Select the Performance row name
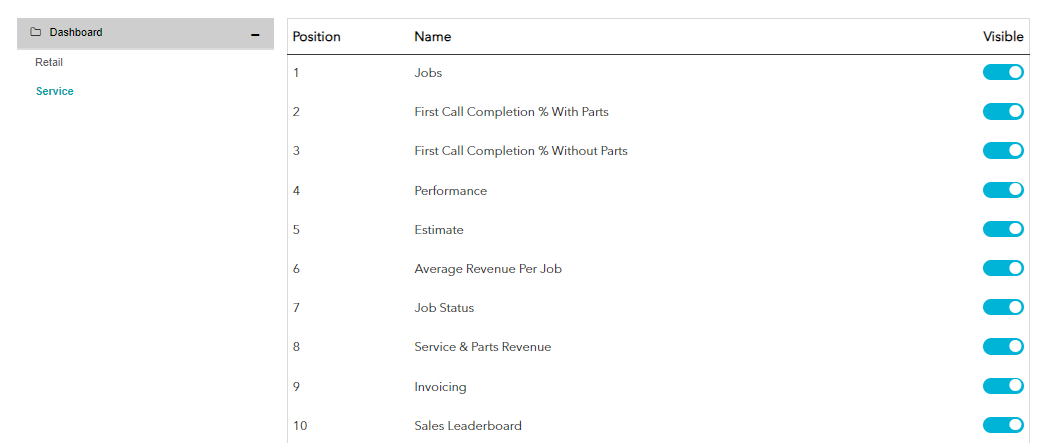The image size is (1040, 443). click(x=450, y=190)
